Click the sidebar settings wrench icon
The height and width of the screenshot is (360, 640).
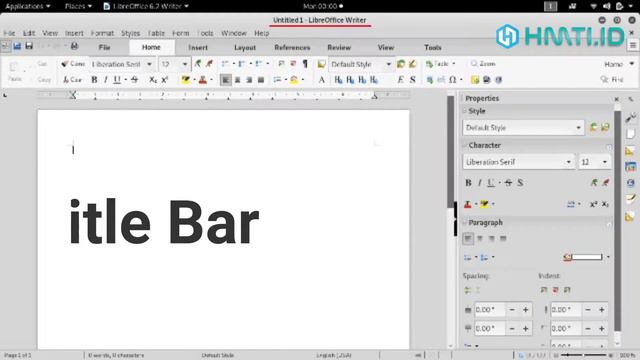pos(630,118)
